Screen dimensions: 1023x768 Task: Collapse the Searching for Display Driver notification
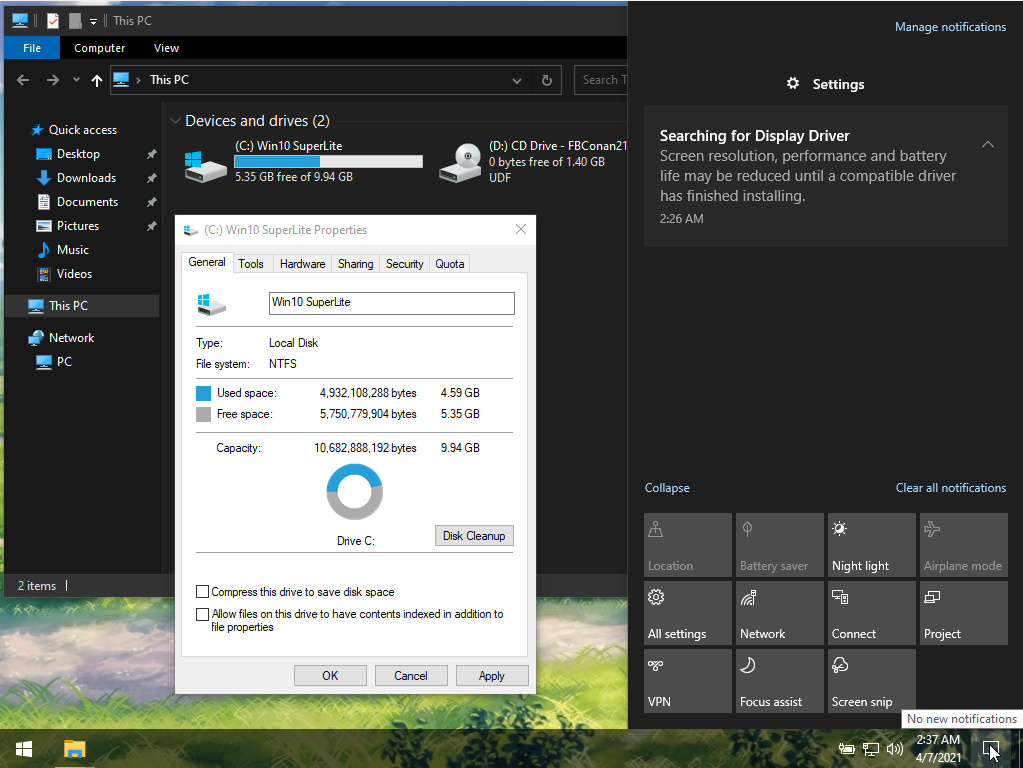pyautogui.click(x=988, y=144)
